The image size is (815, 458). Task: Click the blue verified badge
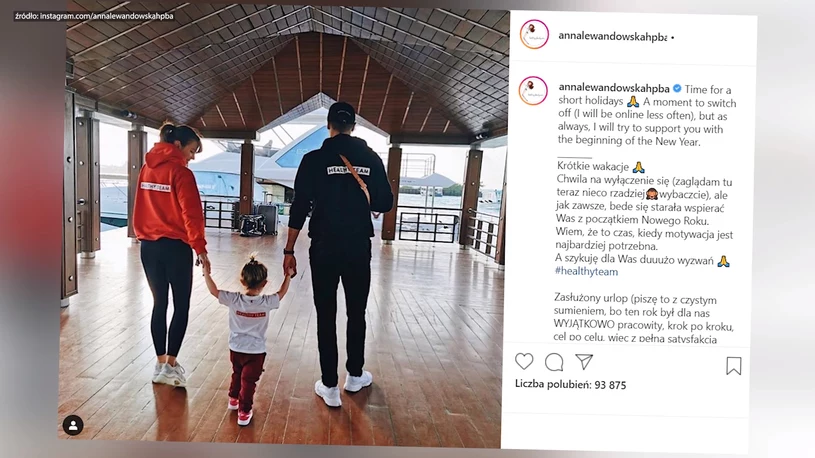(677, 88)
